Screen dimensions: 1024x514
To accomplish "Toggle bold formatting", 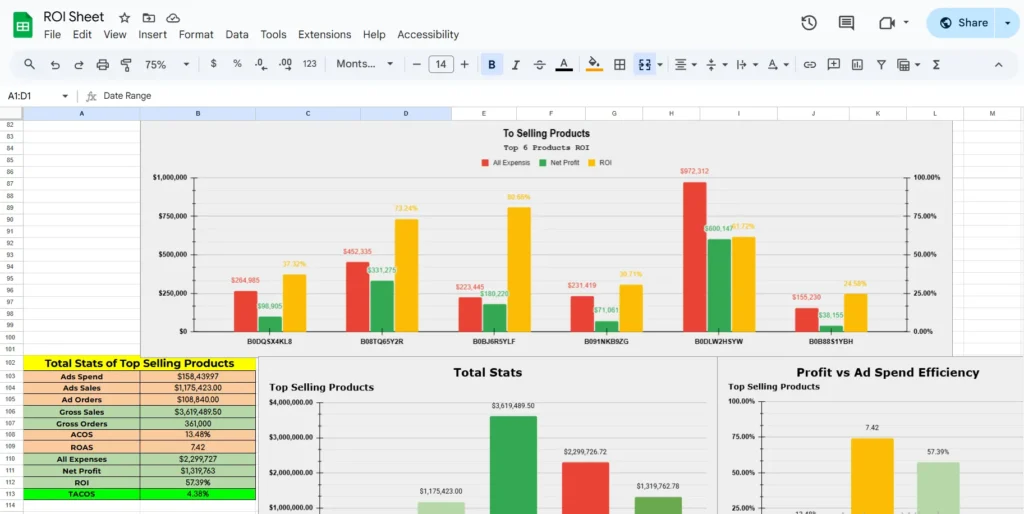I will 492,64.
